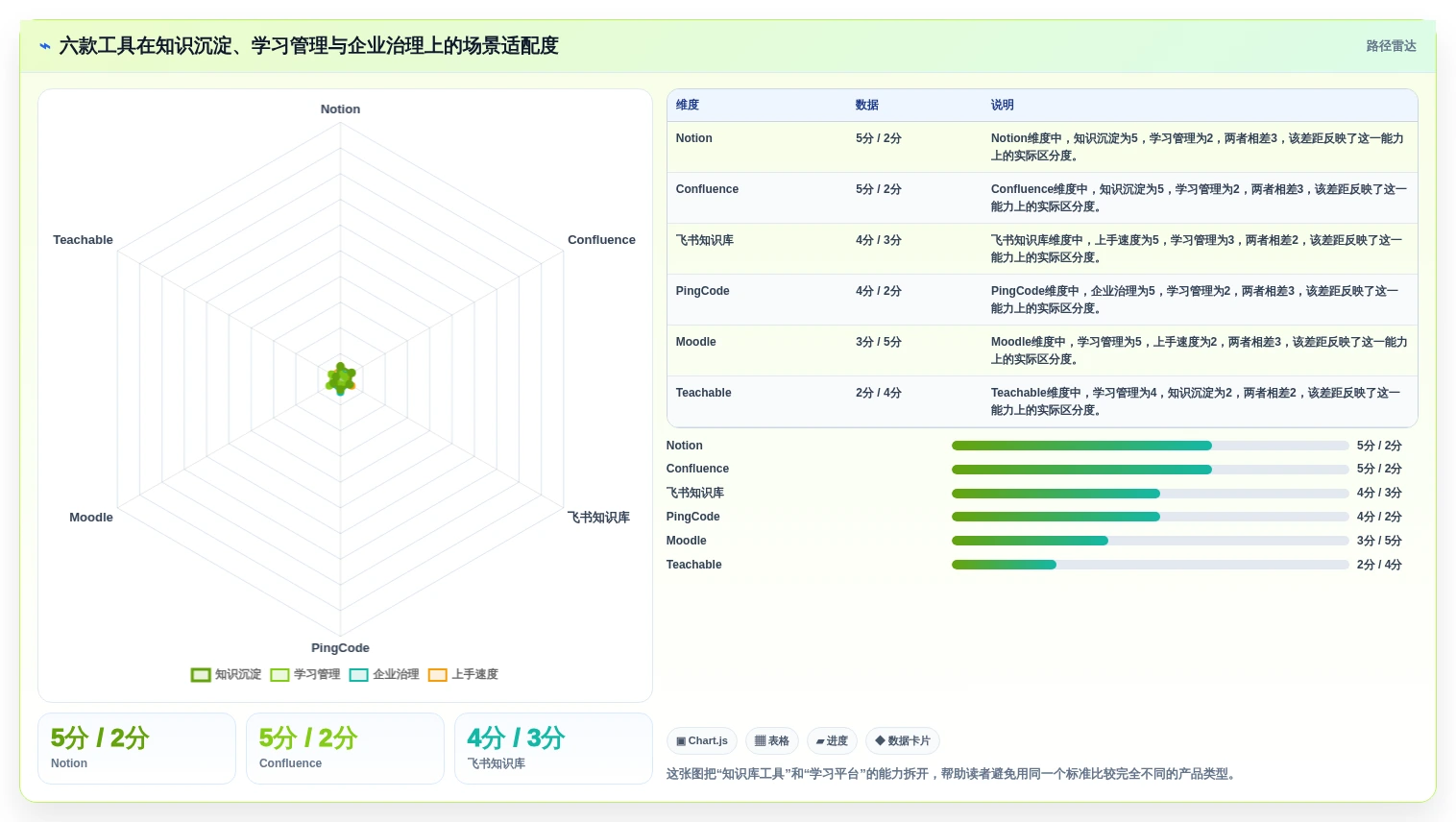
Task: Click the blue icon beside the dashboard title
Action: click(45, 46)
